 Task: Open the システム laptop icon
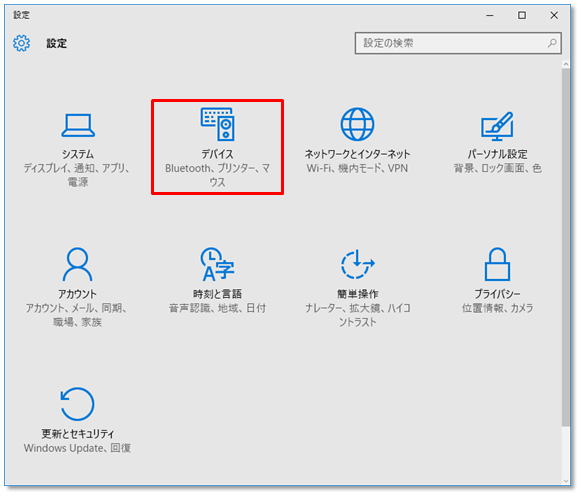coord(78,125)
